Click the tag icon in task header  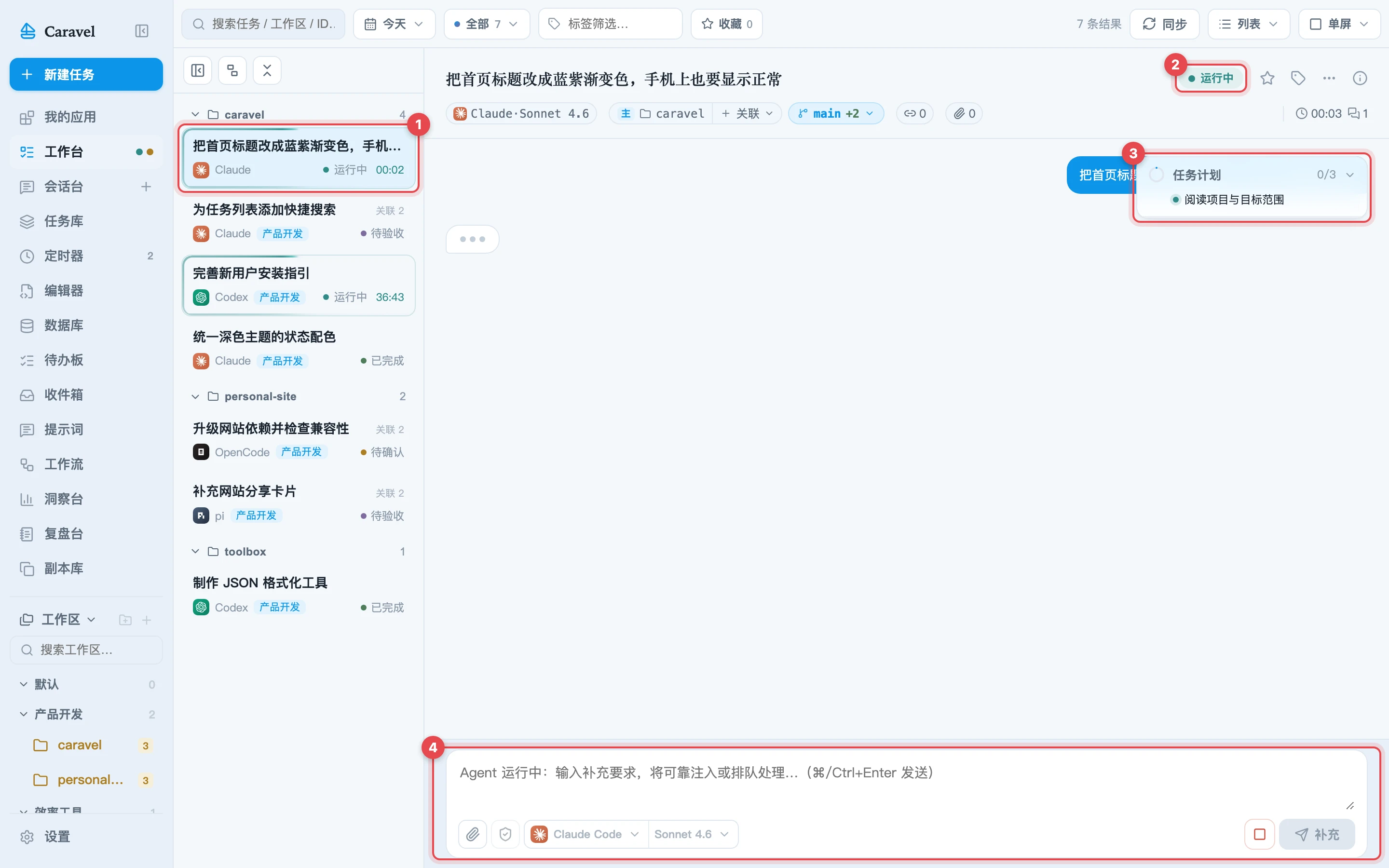pos(1298,78)
